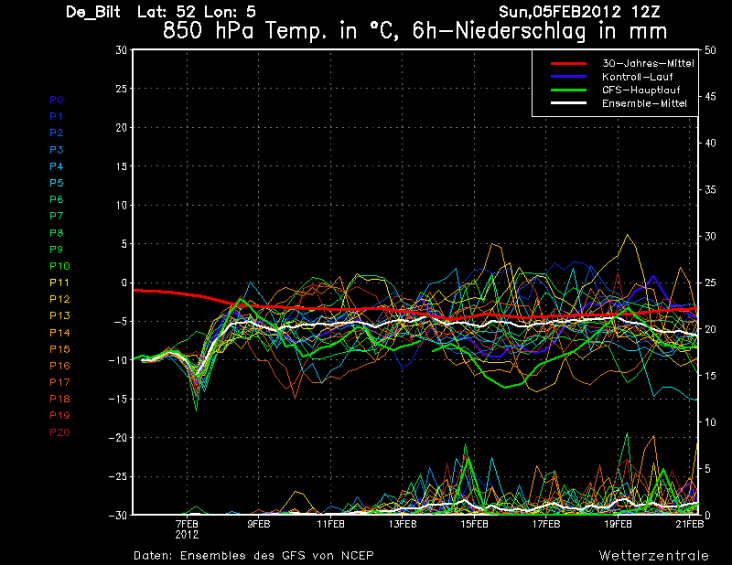Click the P4 label in member list
732x565 pixels.
[56, 166]
